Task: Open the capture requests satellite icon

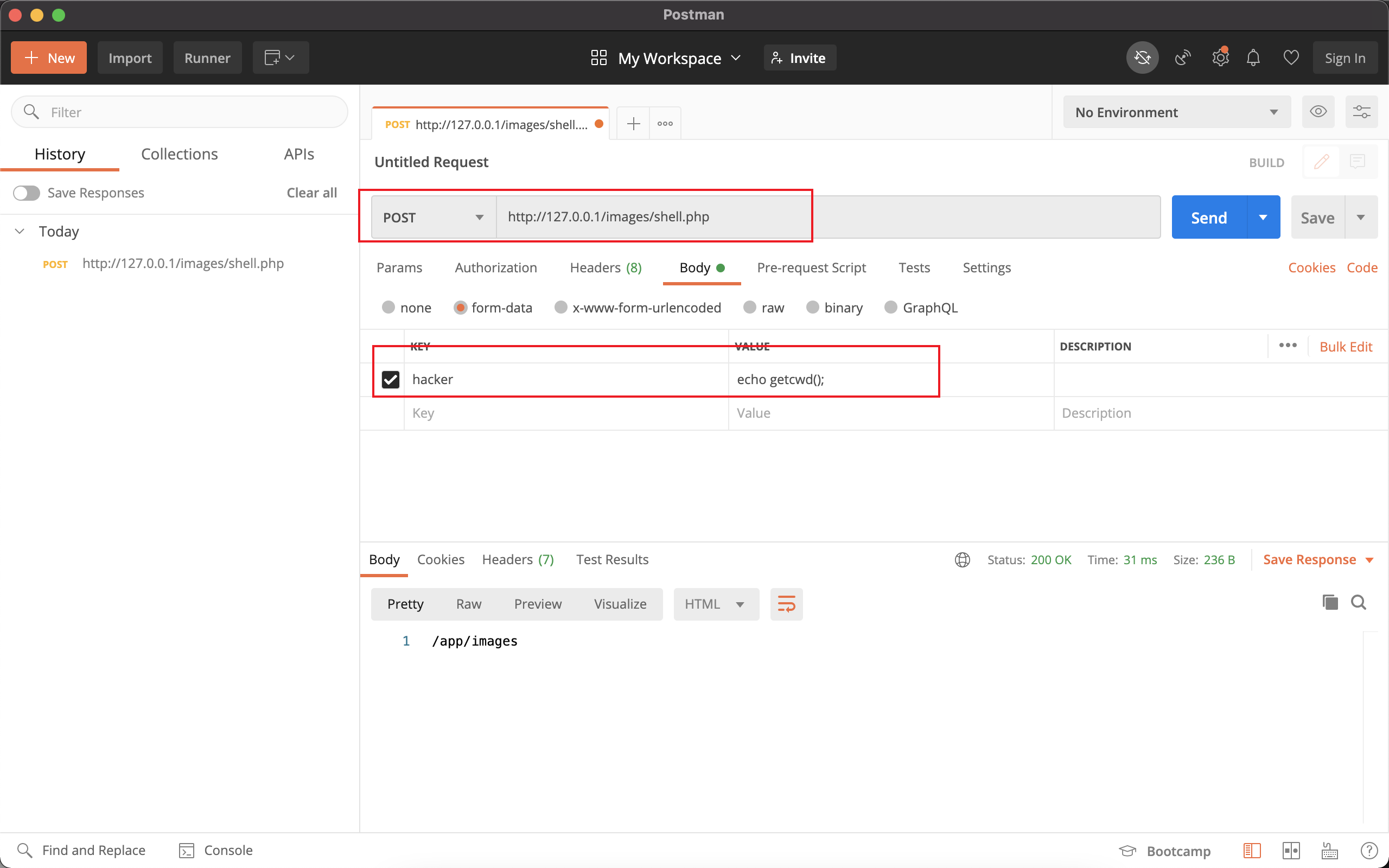Action: point(1182,58)
